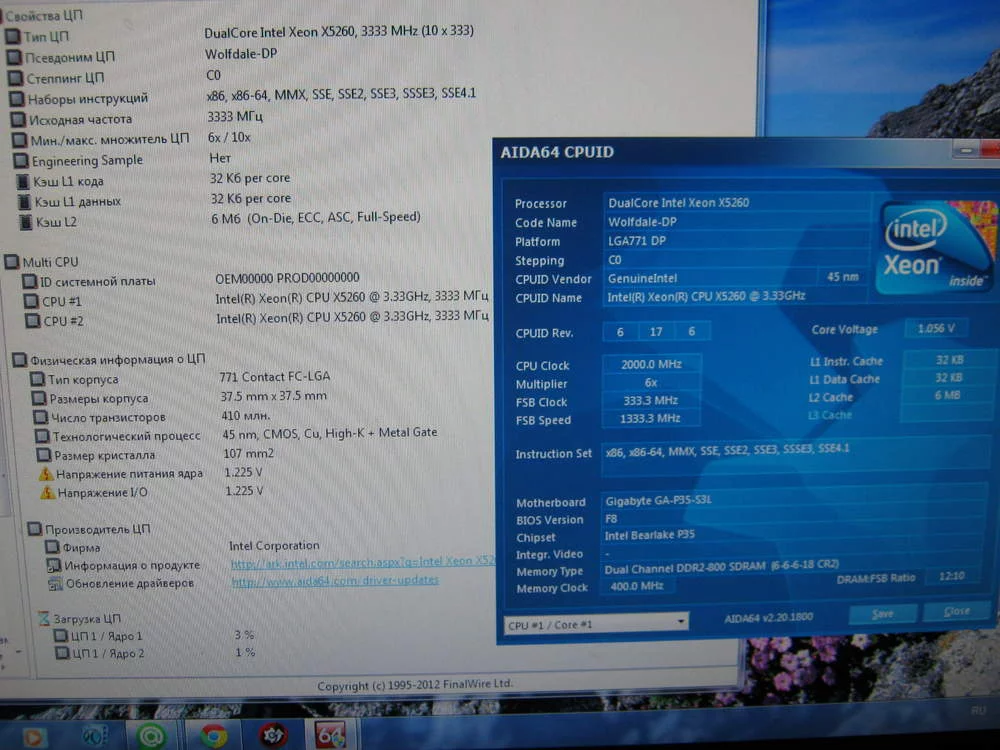Click the Platform field 'LGA771 DP'
Image resolution: width=1000 pixels, height=750 pixels.
737,240
